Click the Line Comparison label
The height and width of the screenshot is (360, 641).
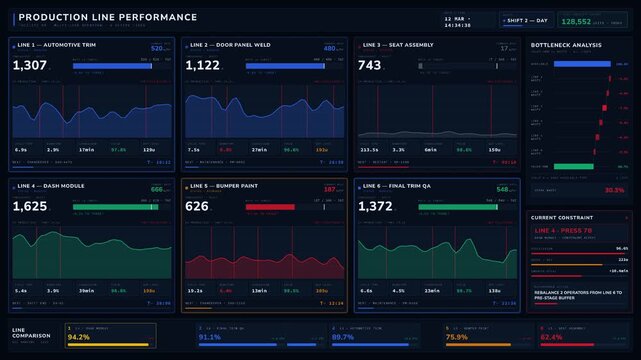coord(31,333)
